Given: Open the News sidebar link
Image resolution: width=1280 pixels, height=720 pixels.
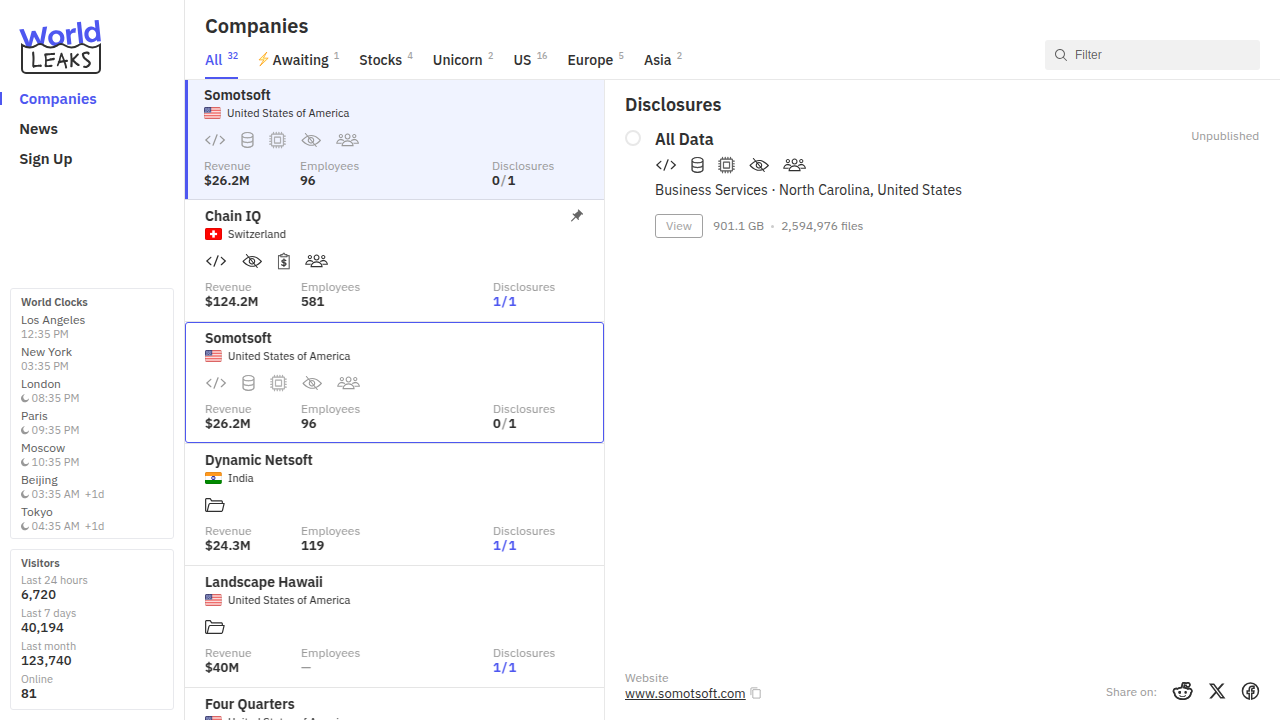Looking at the screenshot, I should [x=38, y=129].
